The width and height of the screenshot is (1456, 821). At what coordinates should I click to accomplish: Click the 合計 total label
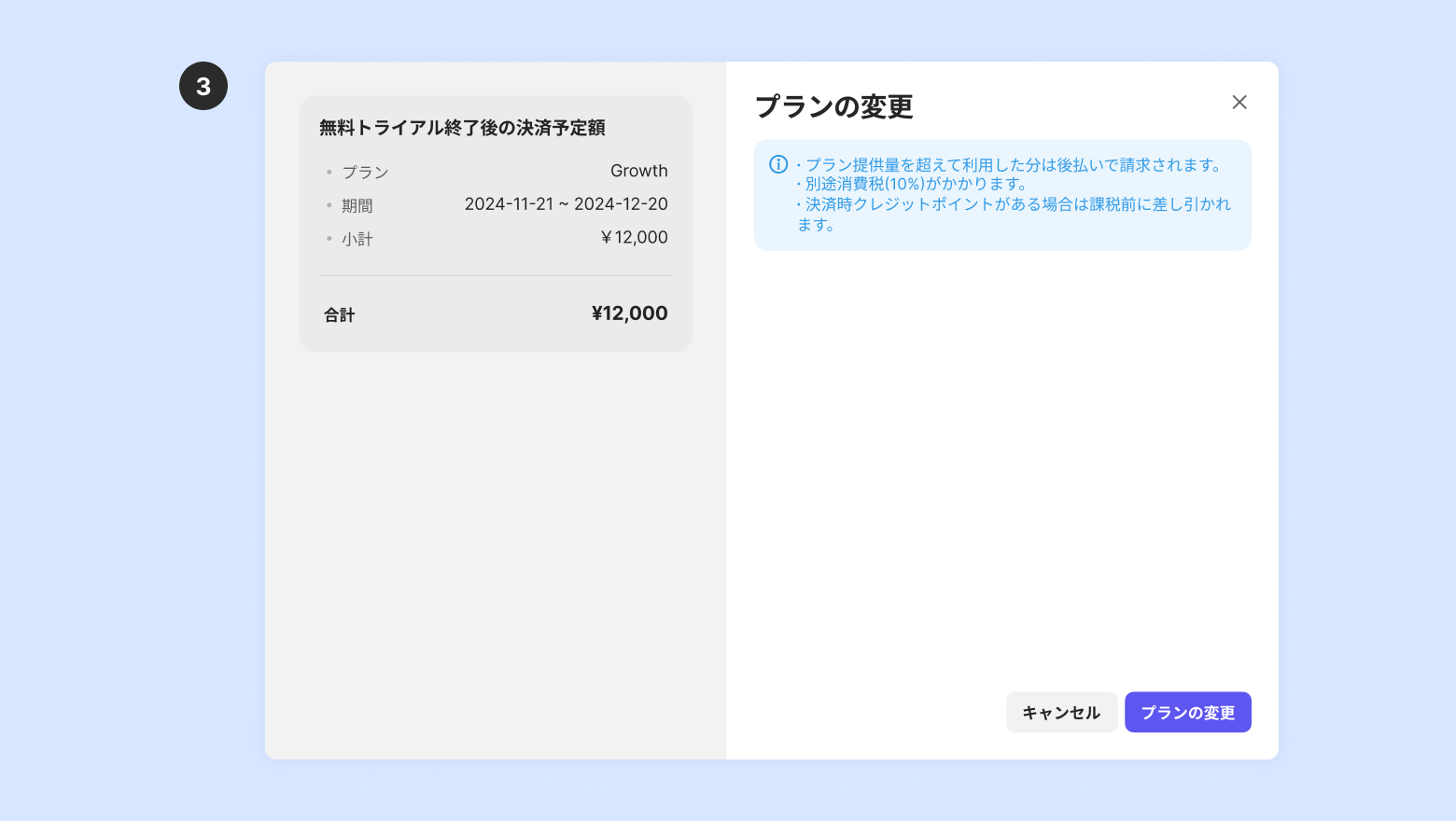pyautogui.click(x=340, y=315)
